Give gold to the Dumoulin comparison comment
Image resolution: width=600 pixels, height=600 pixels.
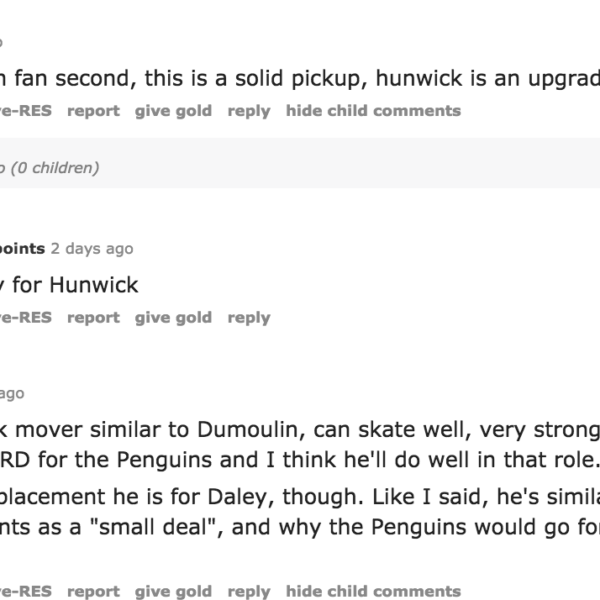173,592
